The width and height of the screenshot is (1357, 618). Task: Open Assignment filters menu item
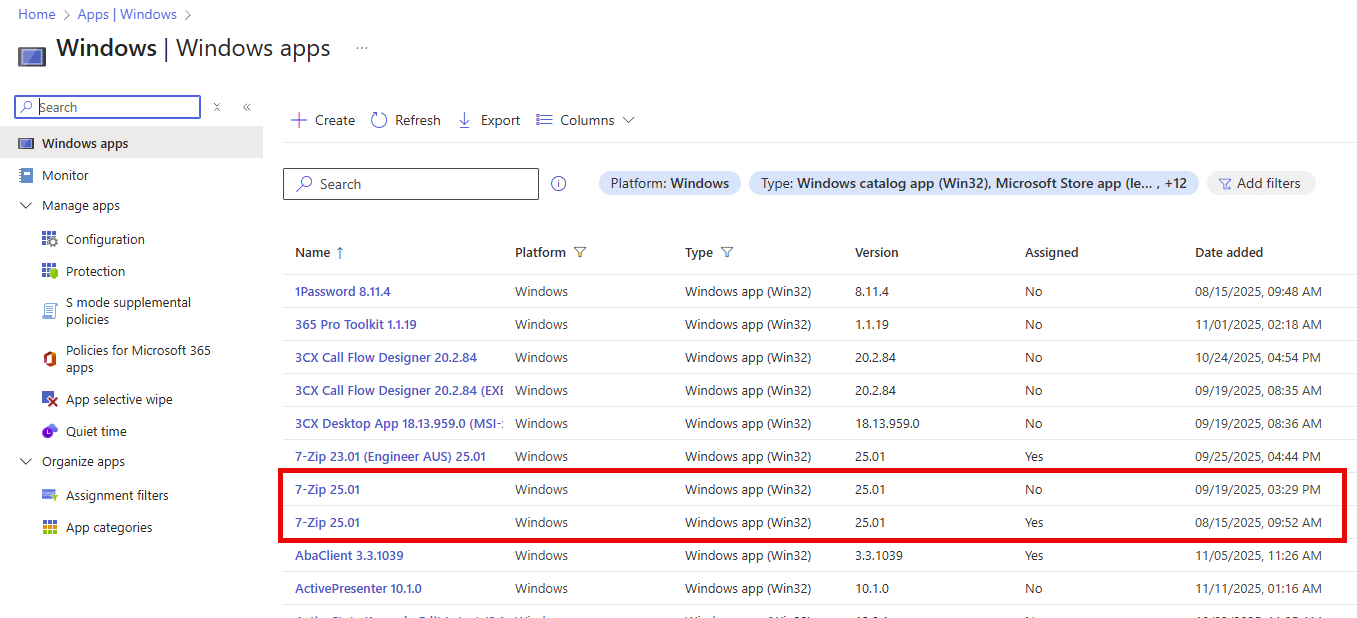pos(117,495)
